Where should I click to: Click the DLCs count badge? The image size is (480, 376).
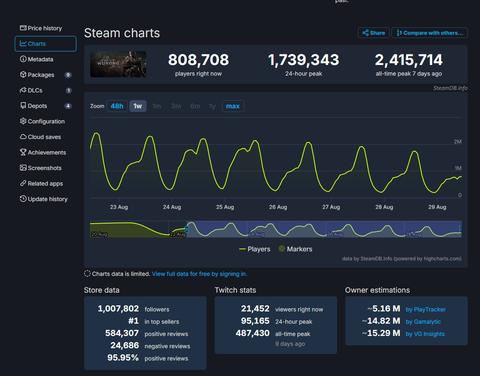point(68,90)
